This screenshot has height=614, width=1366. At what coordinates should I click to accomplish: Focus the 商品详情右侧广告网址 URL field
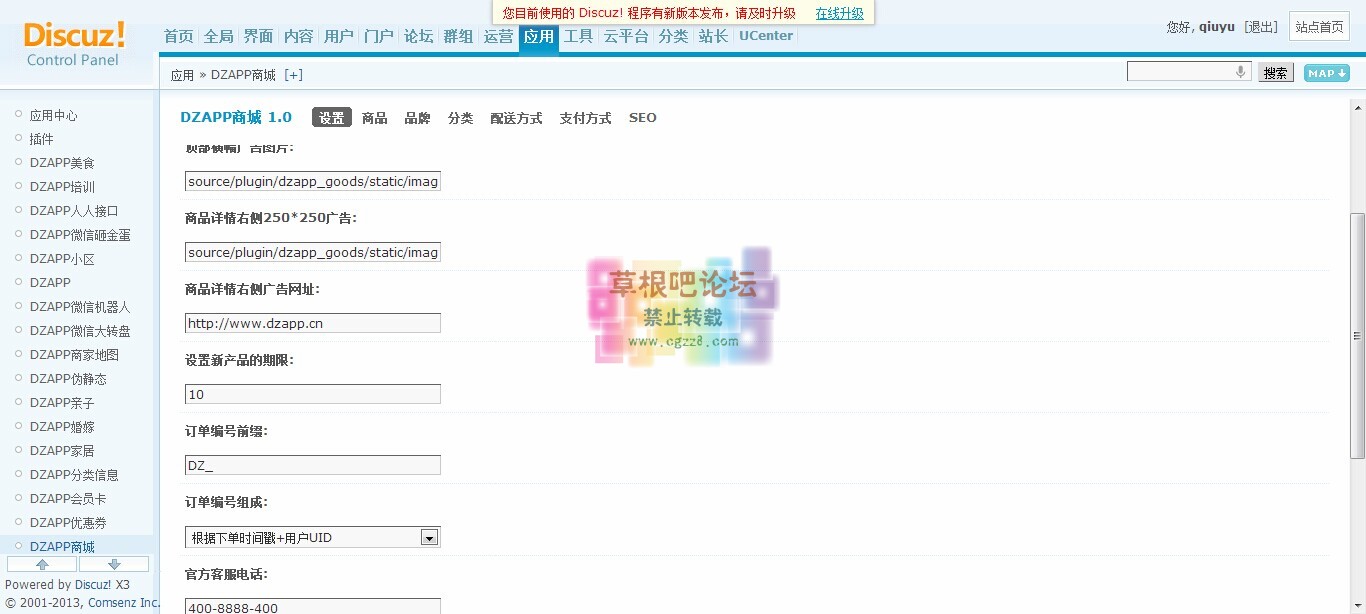click(x=312, y=323)
